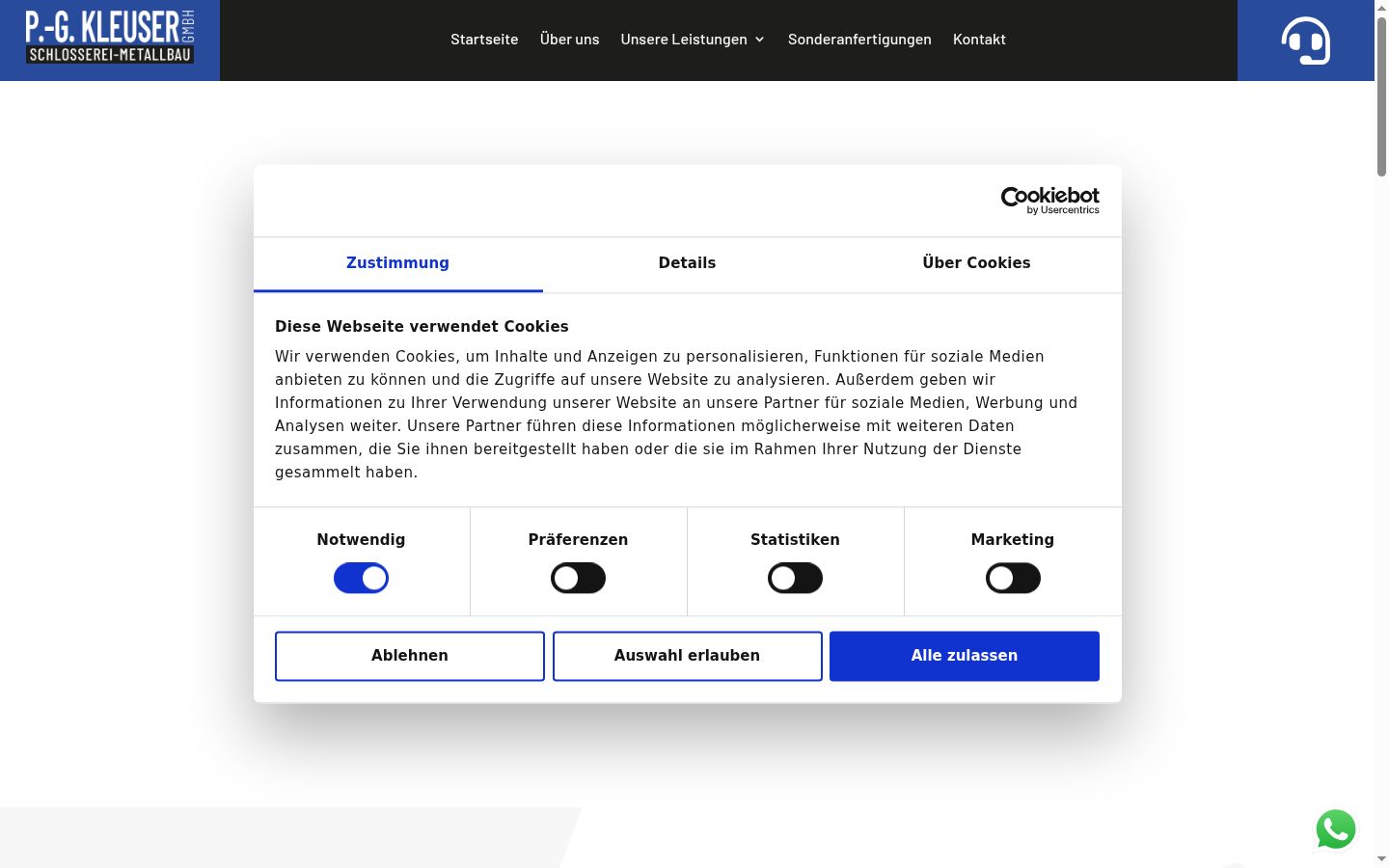This screenshot has width=1389, height=868.
Task: Click the P.-G. Kleuser company logo
Action: (x=110, y=38)
